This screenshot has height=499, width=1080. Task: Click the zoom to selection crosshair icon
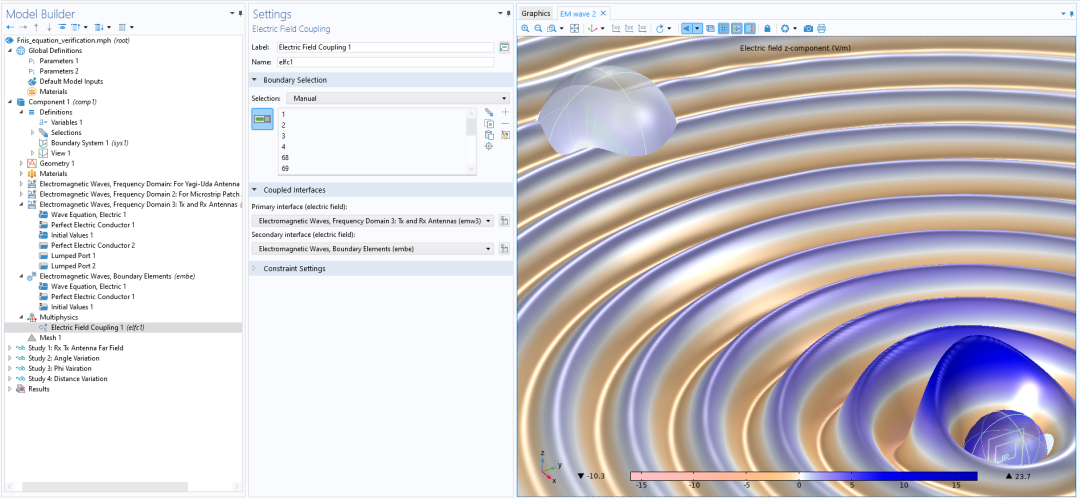point(489,146)
